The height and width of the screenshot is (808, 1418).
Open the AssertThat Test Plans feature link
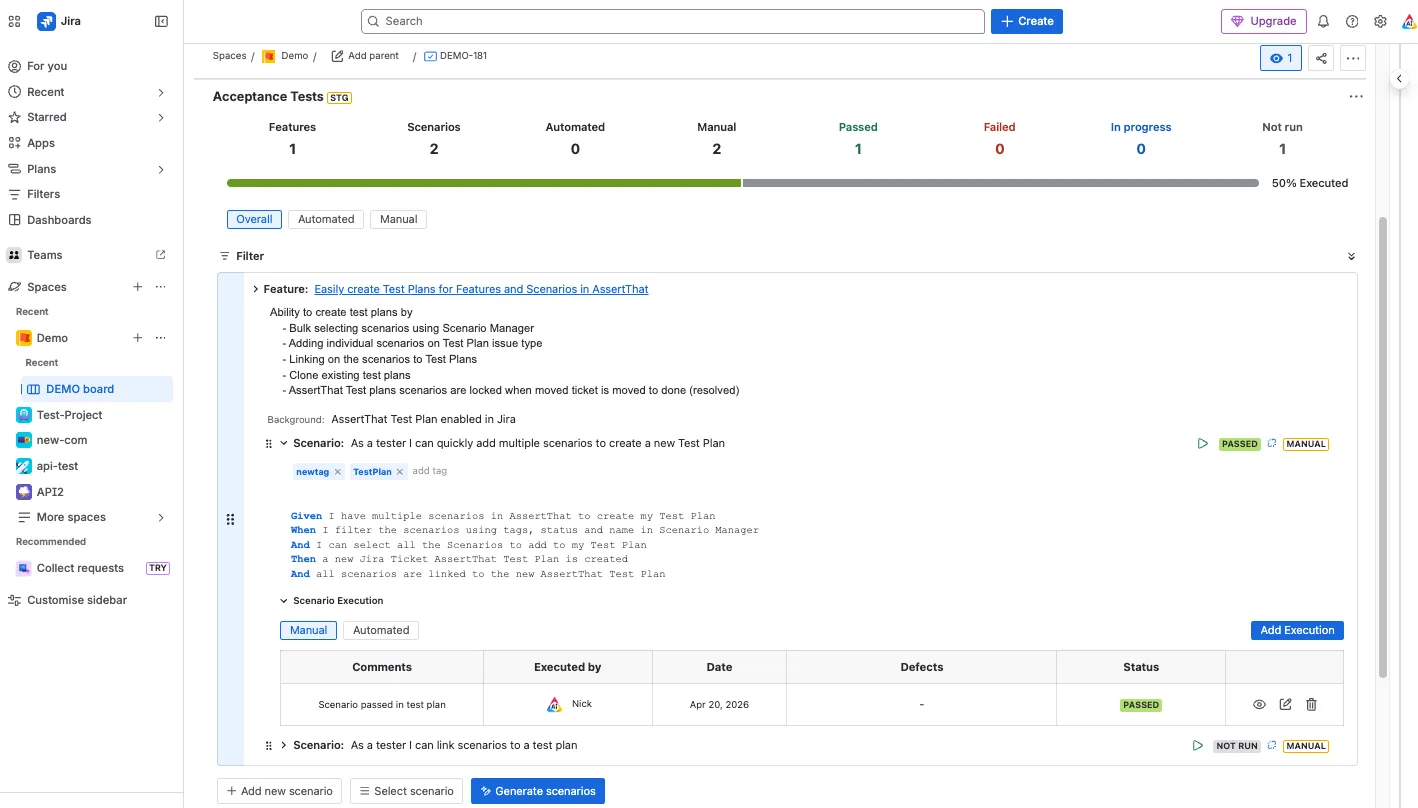point(481,289)
